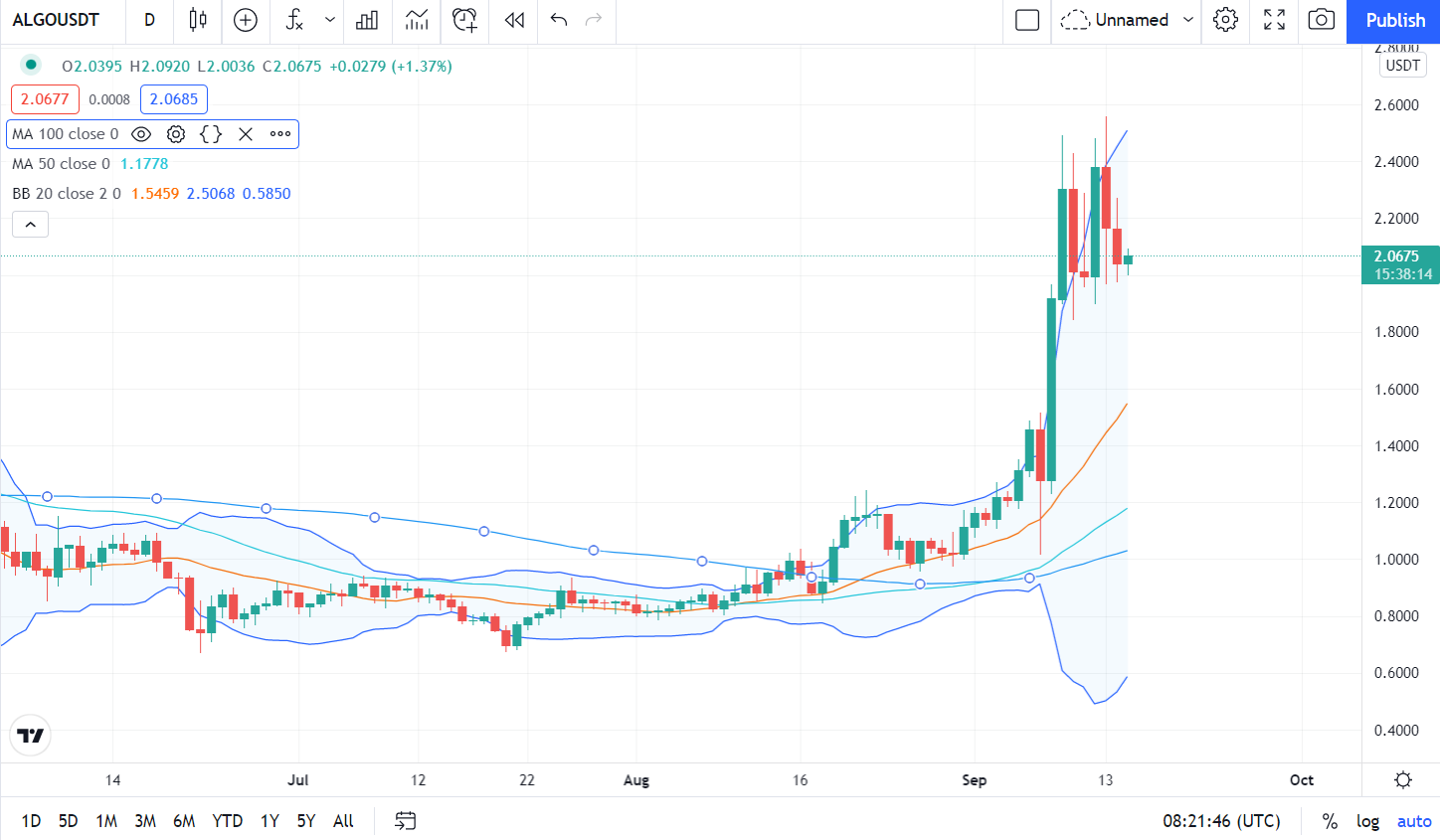The width and height of the screenshot is (1440, 840).
Task: Undo the last chart action
Action: [559, 20]
